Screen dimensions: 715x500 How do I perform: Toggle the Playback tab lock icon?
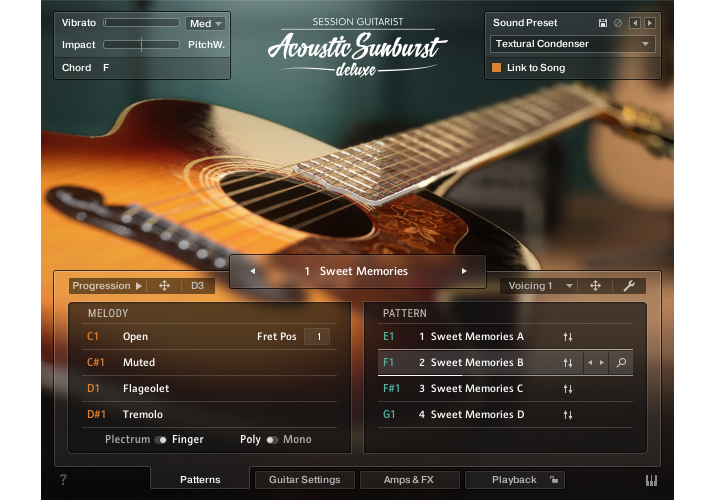click(554, 479)
